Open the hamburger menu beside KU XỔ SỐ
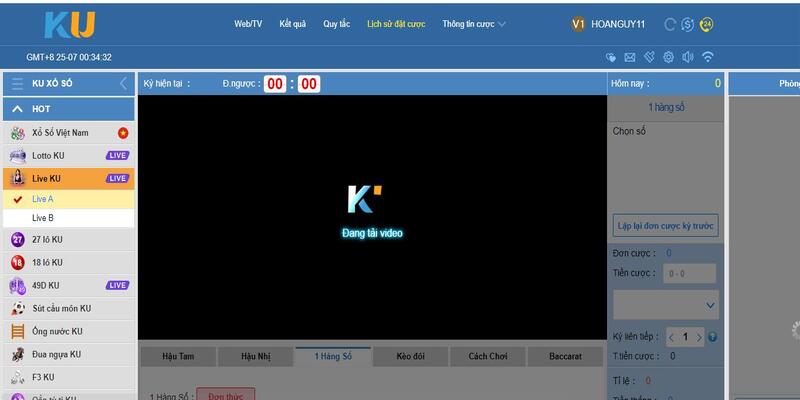 17,84
